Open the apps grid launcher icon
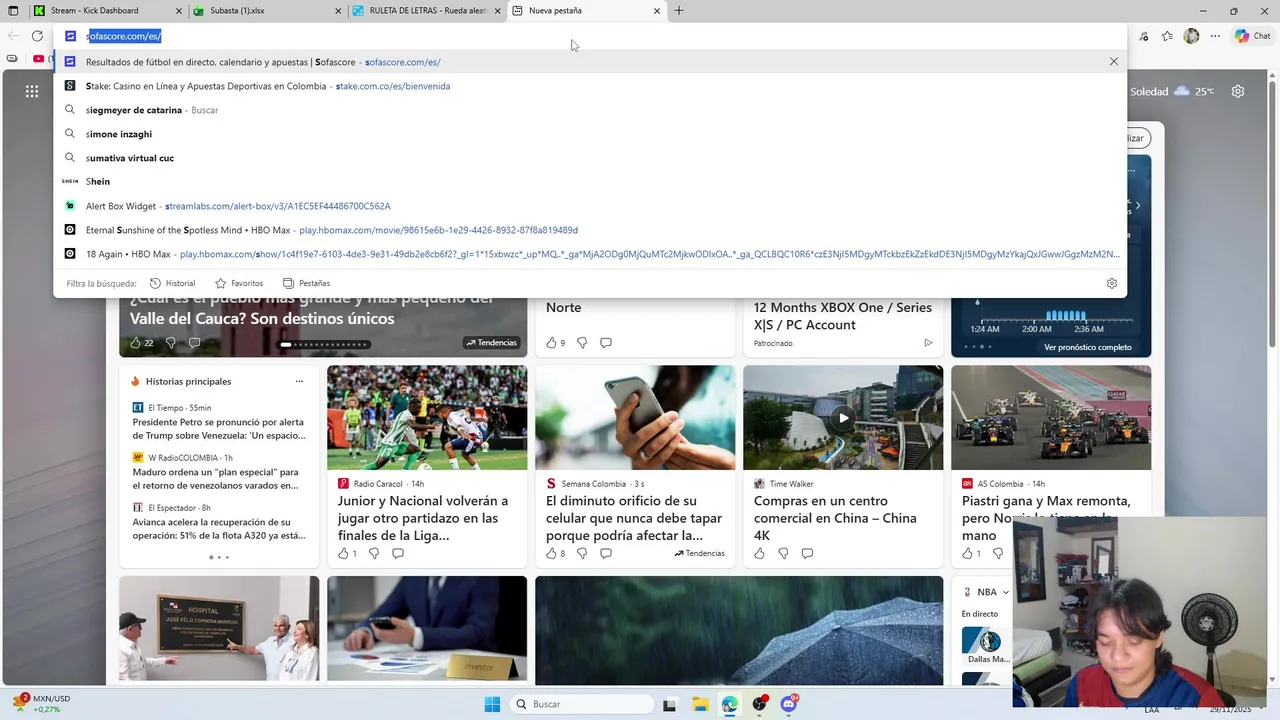The width and height of the screenshot is (1280, 720). pyautogui.click(x=32, y=91)
